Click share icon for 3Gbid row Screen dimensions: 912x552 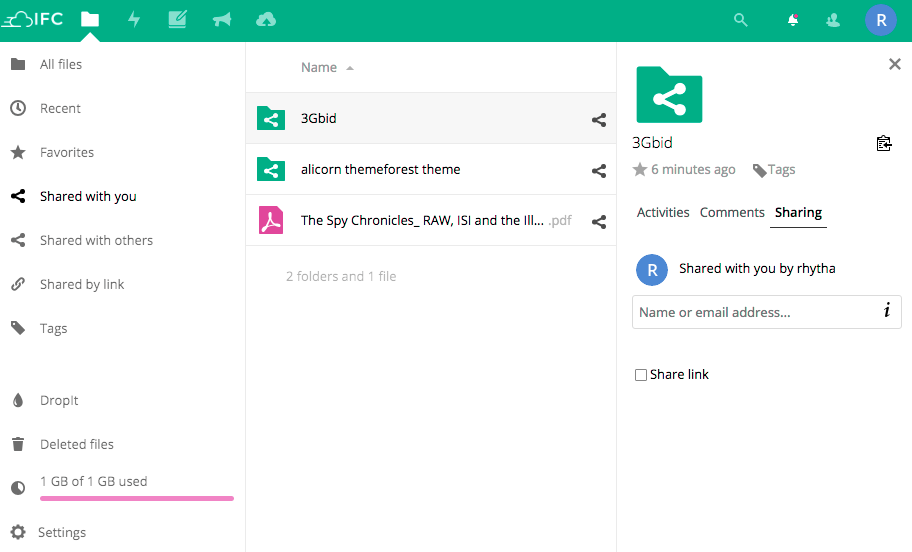[x=599, y=120]
